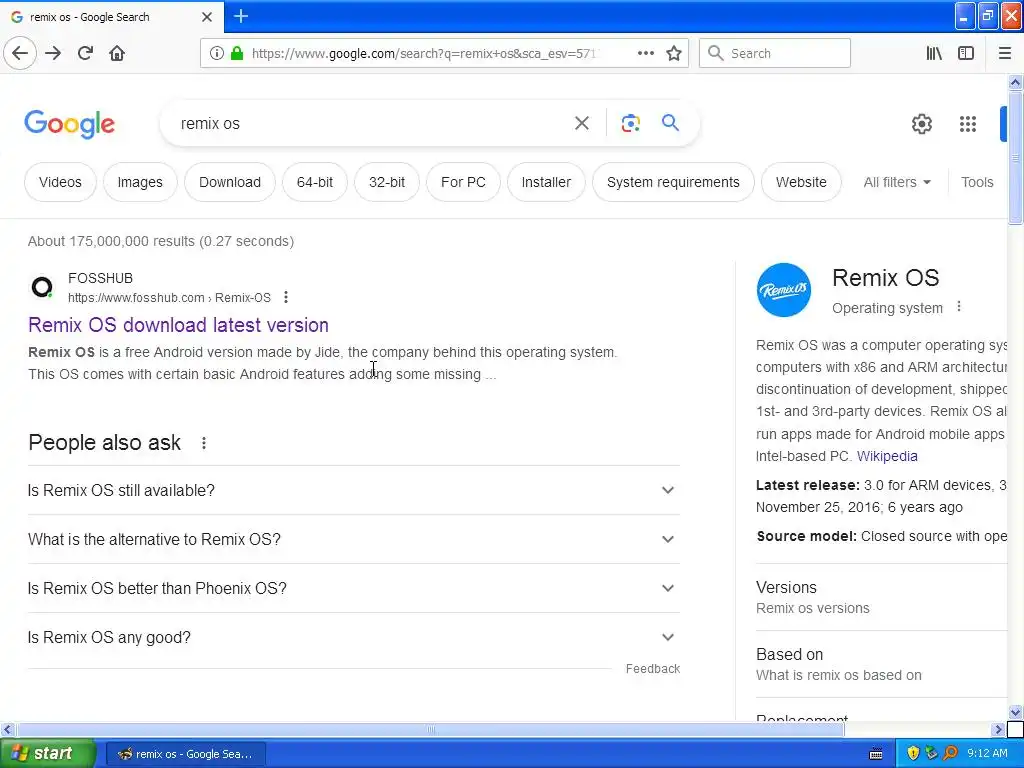Open the Wikipedia link in knowledge panel
1024x768 pixels.
[887, 456]
